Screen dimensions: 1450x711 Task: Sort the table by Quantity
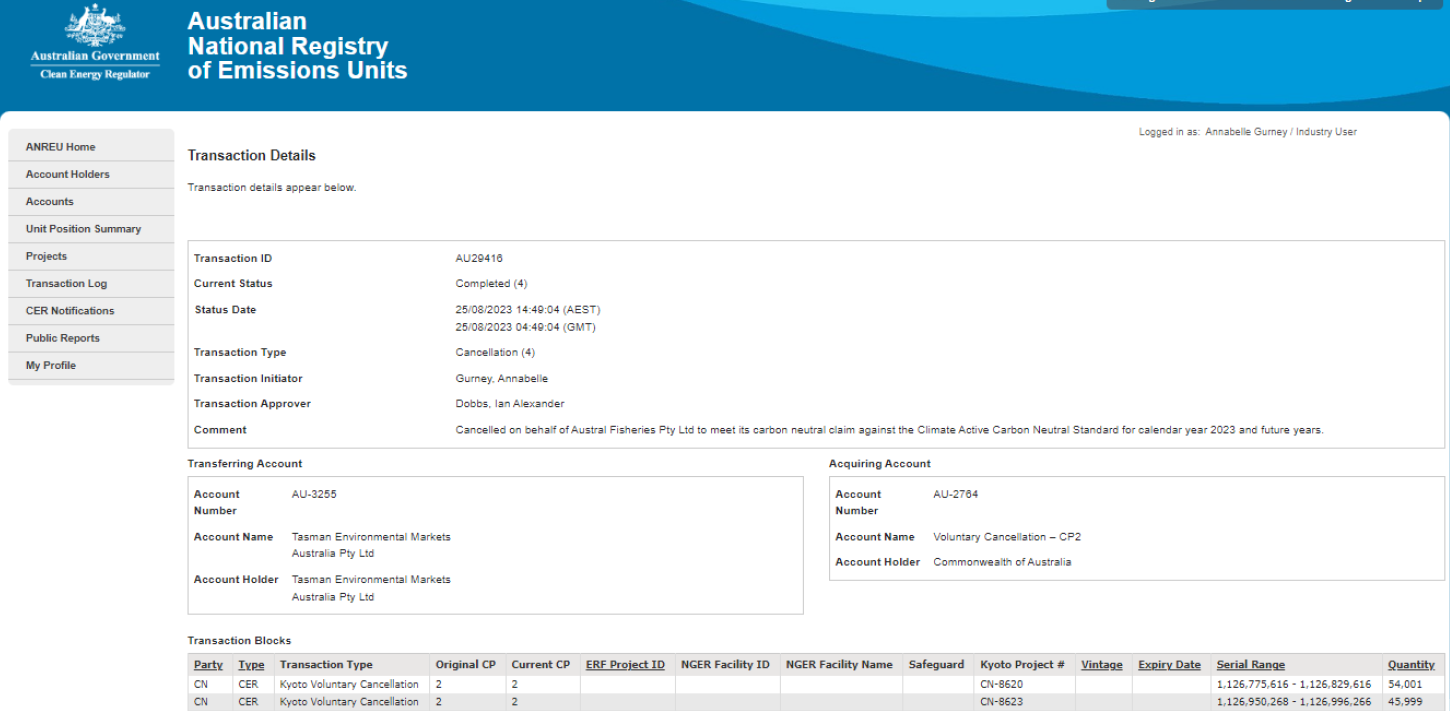point(1410,665)
